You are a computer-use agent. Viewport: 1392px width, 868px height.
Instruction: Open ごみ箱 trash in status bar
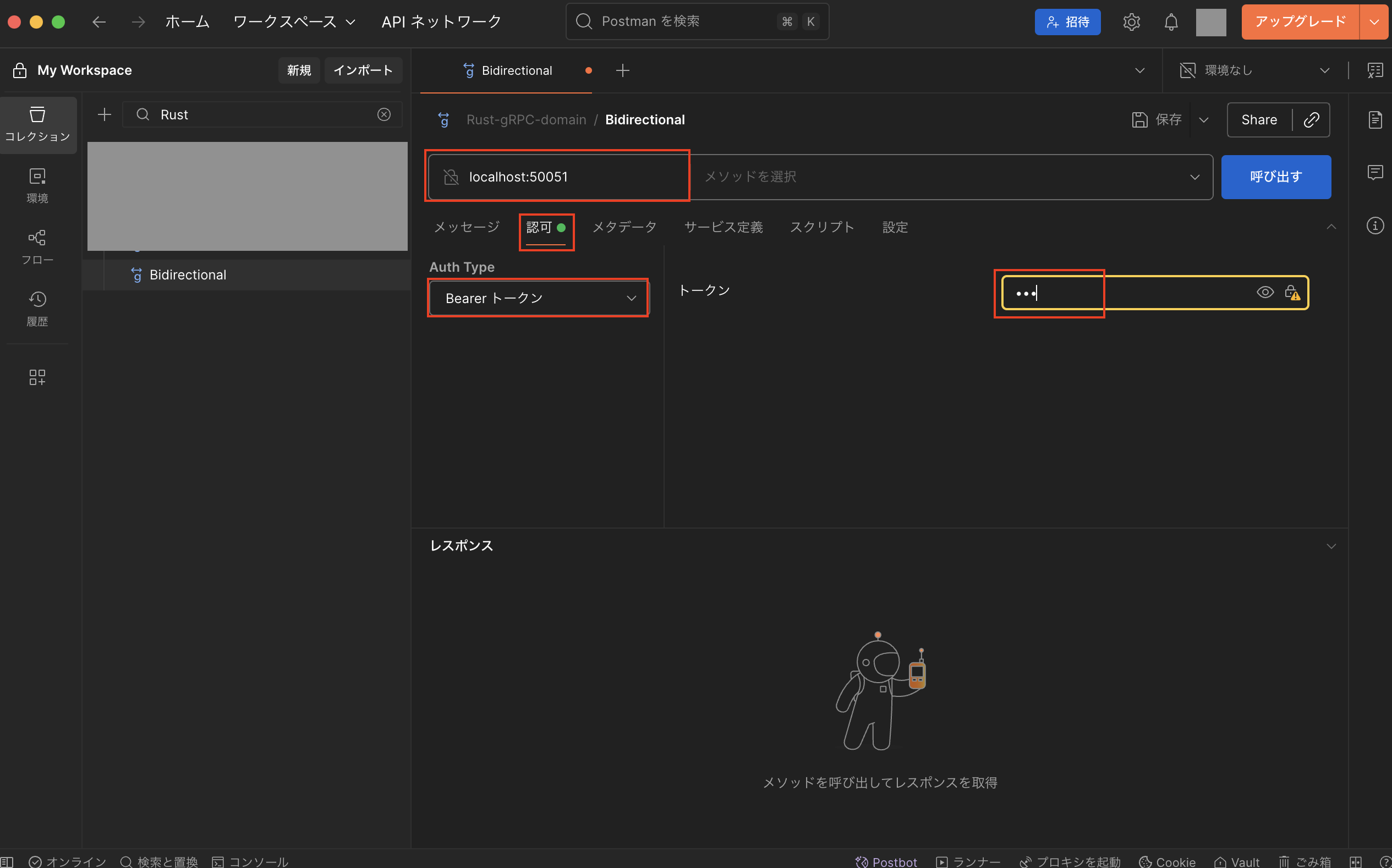pyautogui.click(x=1305, y=862)
